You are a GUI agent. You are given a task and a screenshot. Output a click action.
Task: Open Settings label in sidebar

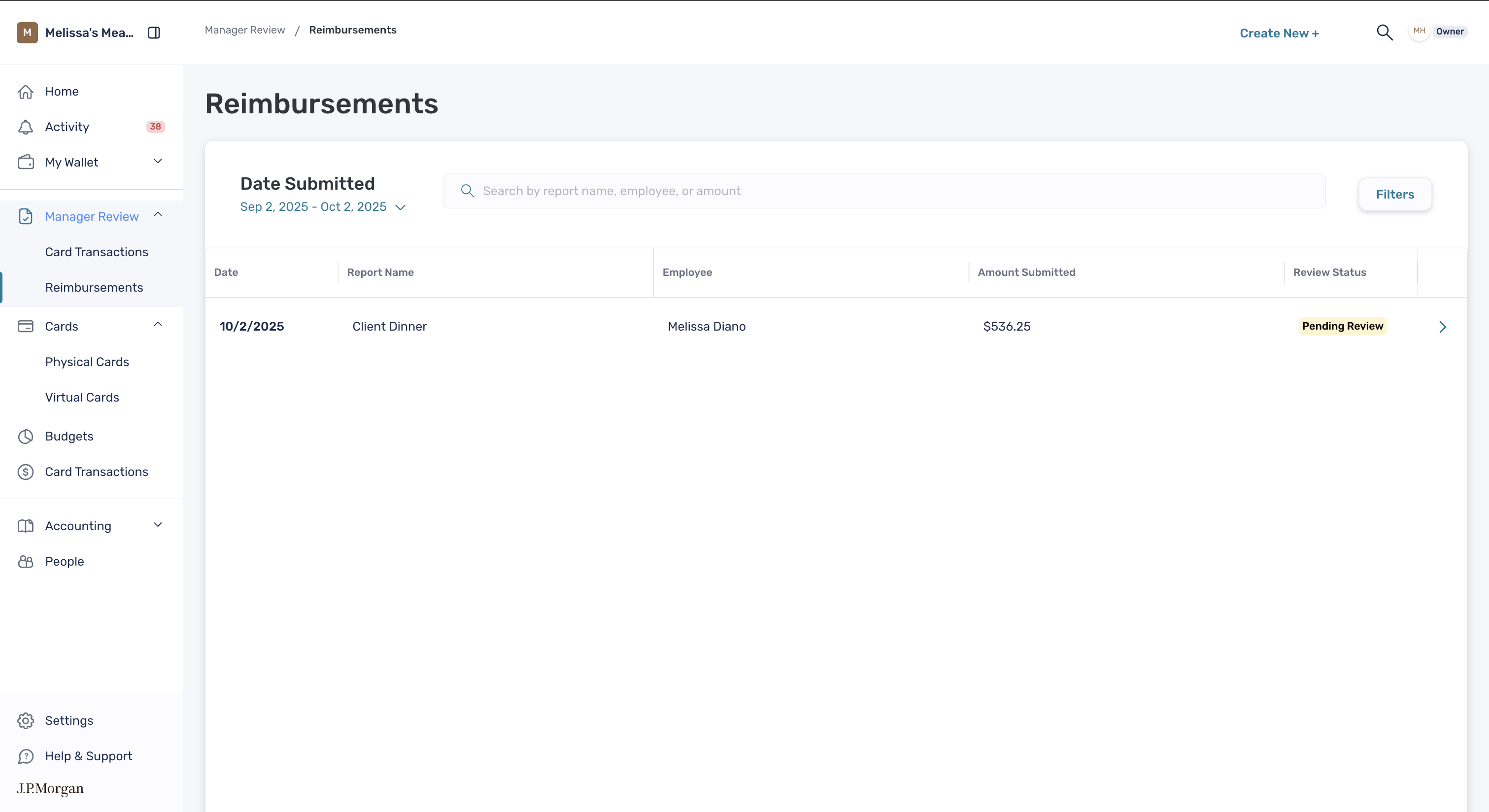69,721
